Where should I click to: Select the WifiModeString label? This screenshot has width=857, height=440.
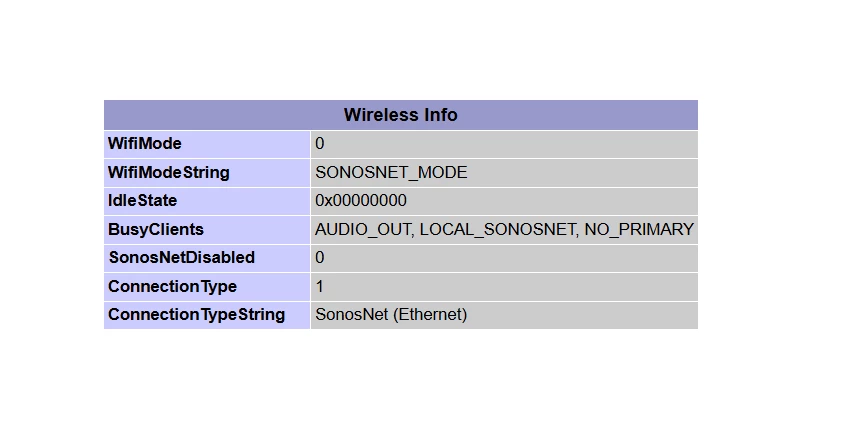(168, 172)
